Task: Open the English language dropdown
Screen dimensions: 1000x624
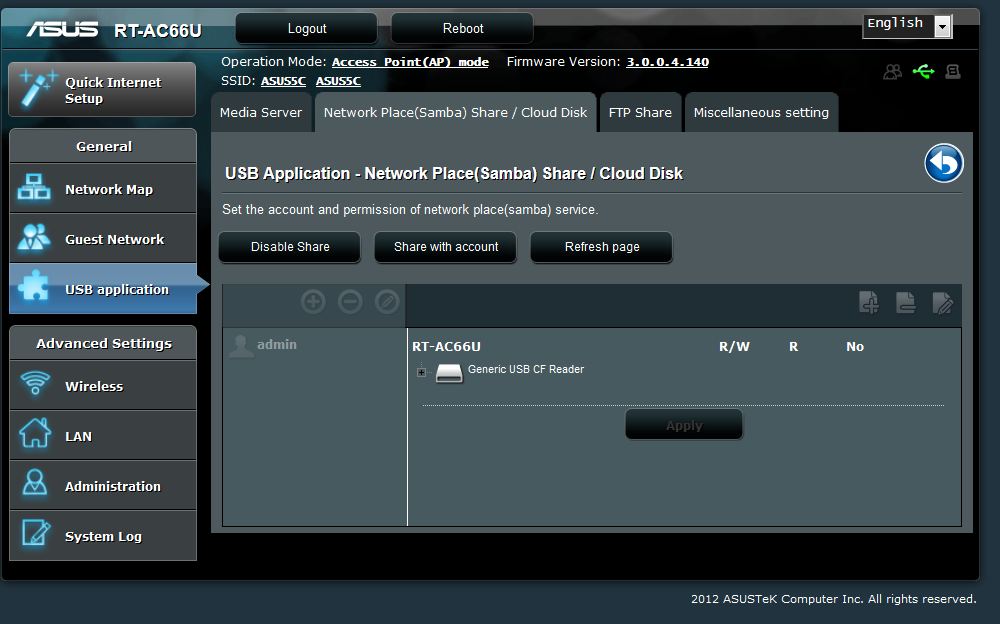Action: [x=907, y=26]
